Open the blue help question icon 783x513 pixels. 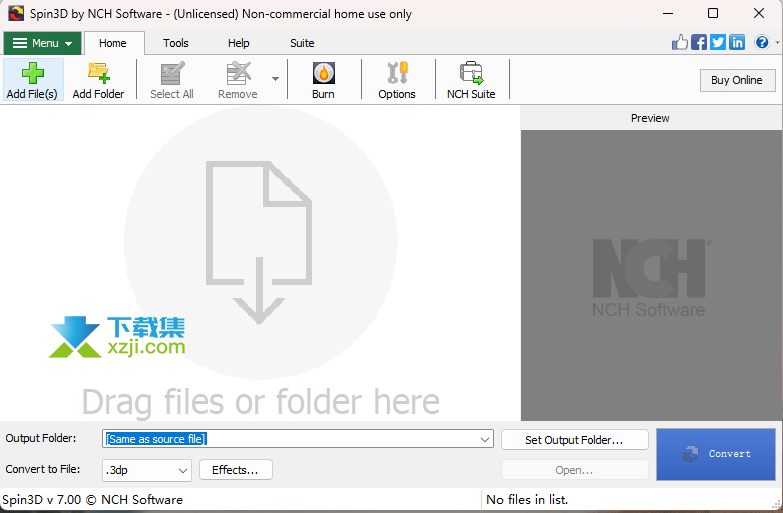click(762, 42)
